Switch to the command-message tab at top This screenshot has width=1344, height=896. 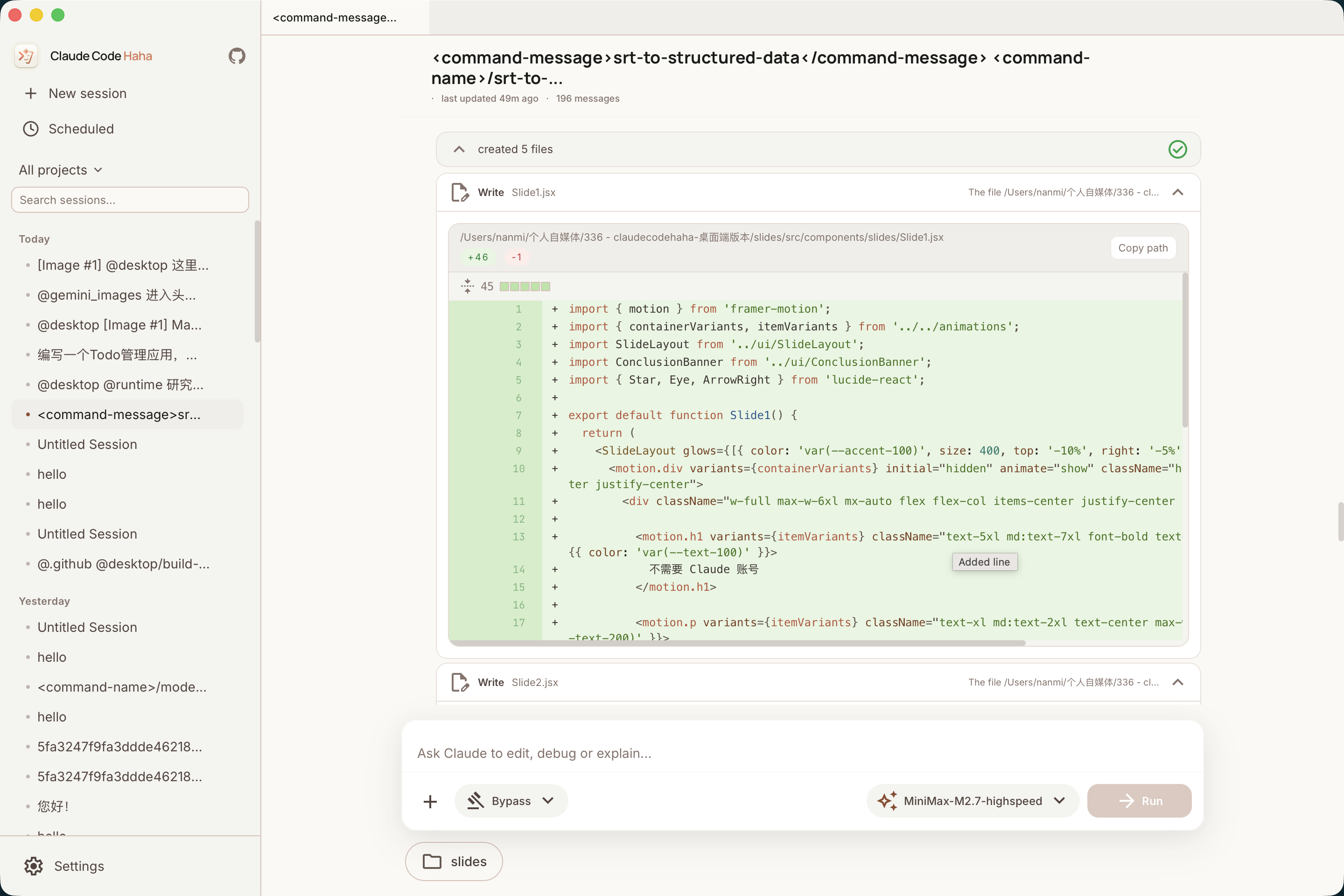coord(335,17)
